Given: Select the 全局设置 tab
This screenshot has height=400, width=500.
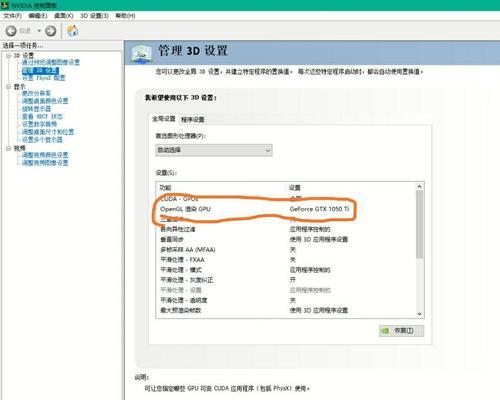Looking at the screenshot, I should tap(164, 119).
